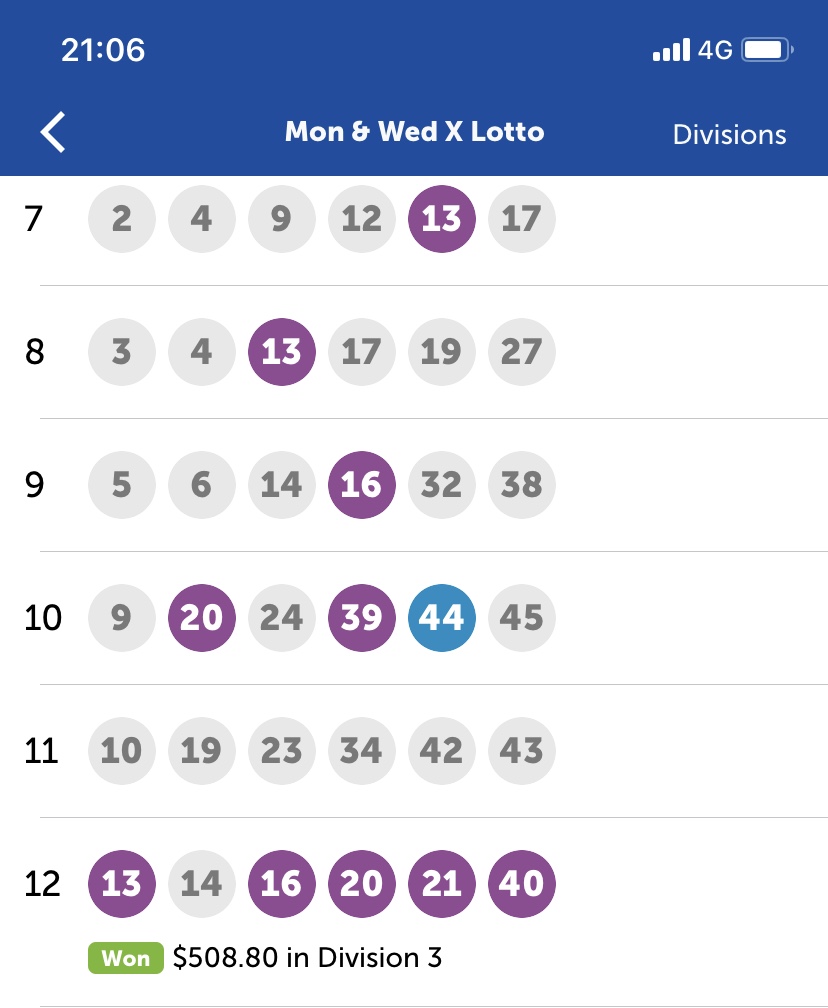The width and height of the screenshot is (828, 1008).
Task: Open the Divisions link
Action: click(730, 134)
